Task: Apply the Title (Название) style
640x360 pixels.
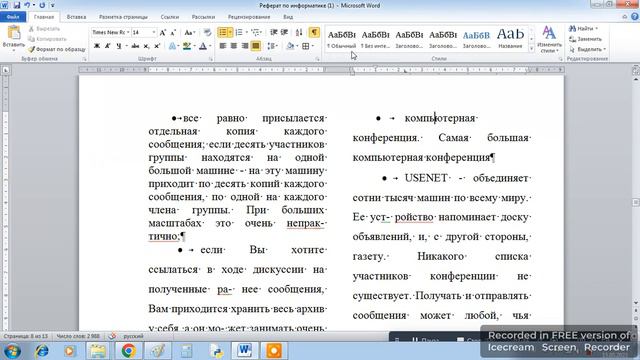Action: (x=510, y=39)
